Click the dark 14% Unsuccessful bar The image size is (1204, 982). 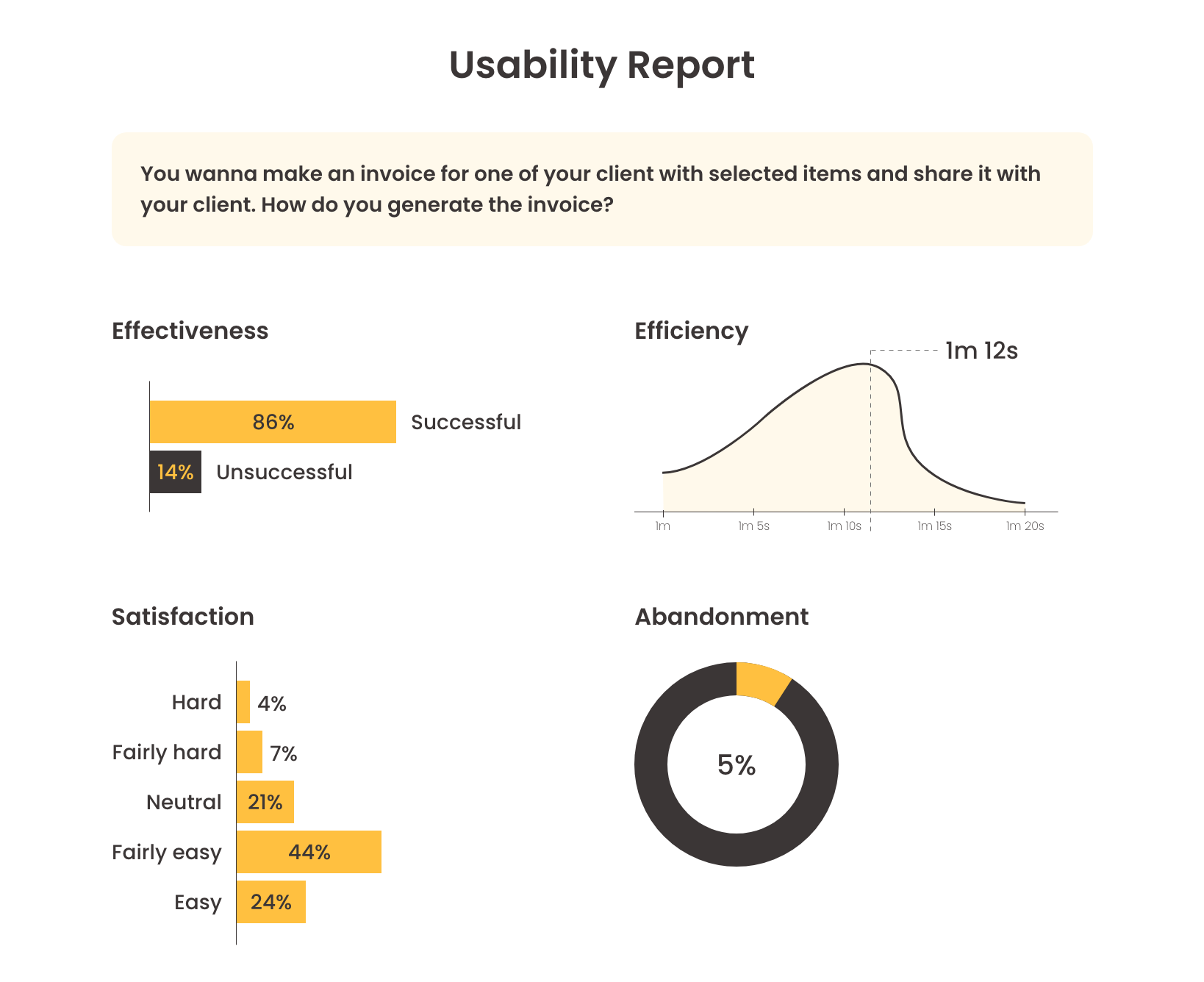click(176, 472)
